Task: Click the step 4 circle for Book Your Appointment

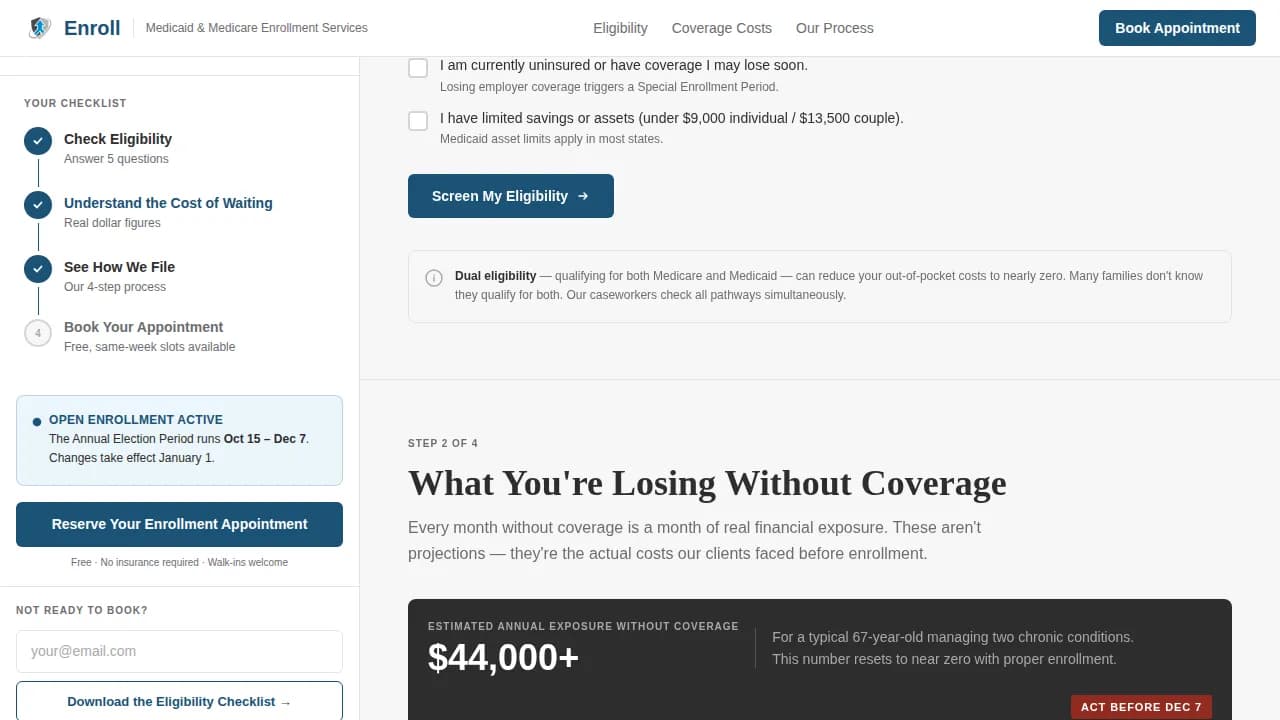Action: pyautogui.click(x=38, y=333)
